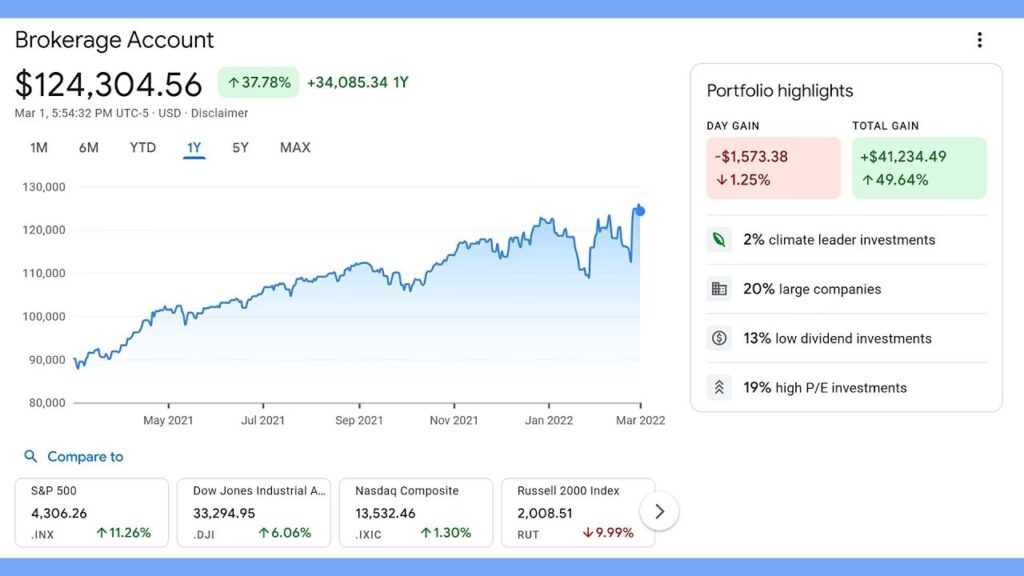Select the 1M time range tab
The width and height of the screenshot is (1024, 576).
click(39, 148)
